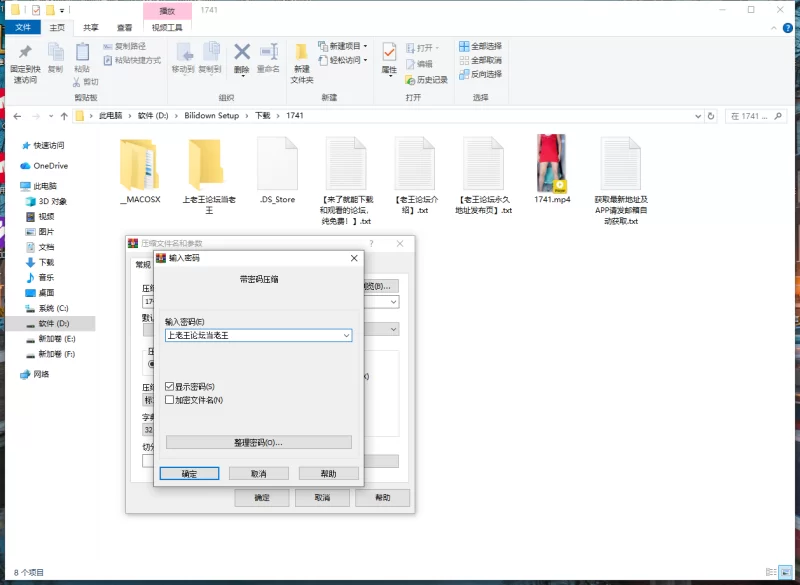This screenshot has height=585, width=800.
Task: Switch to the Share (共享) ribbon tab
Action: pos(91,28)
